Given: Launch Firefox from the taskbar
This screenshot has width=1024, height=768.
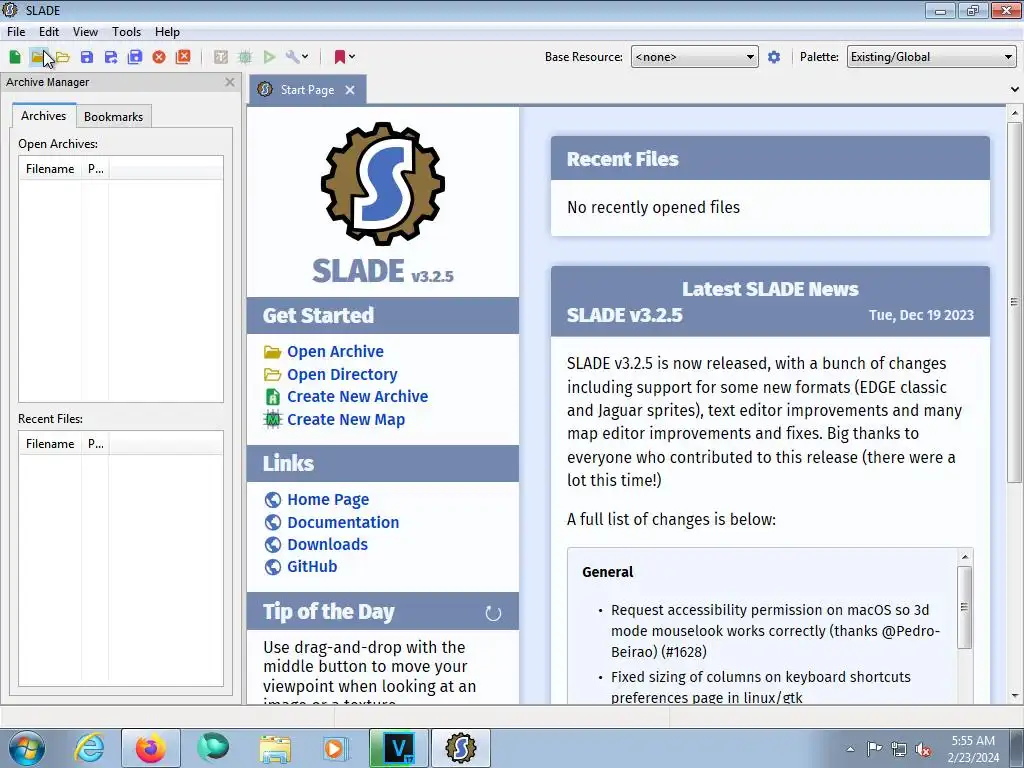Looking at the screenshot, I should (151, 748).
